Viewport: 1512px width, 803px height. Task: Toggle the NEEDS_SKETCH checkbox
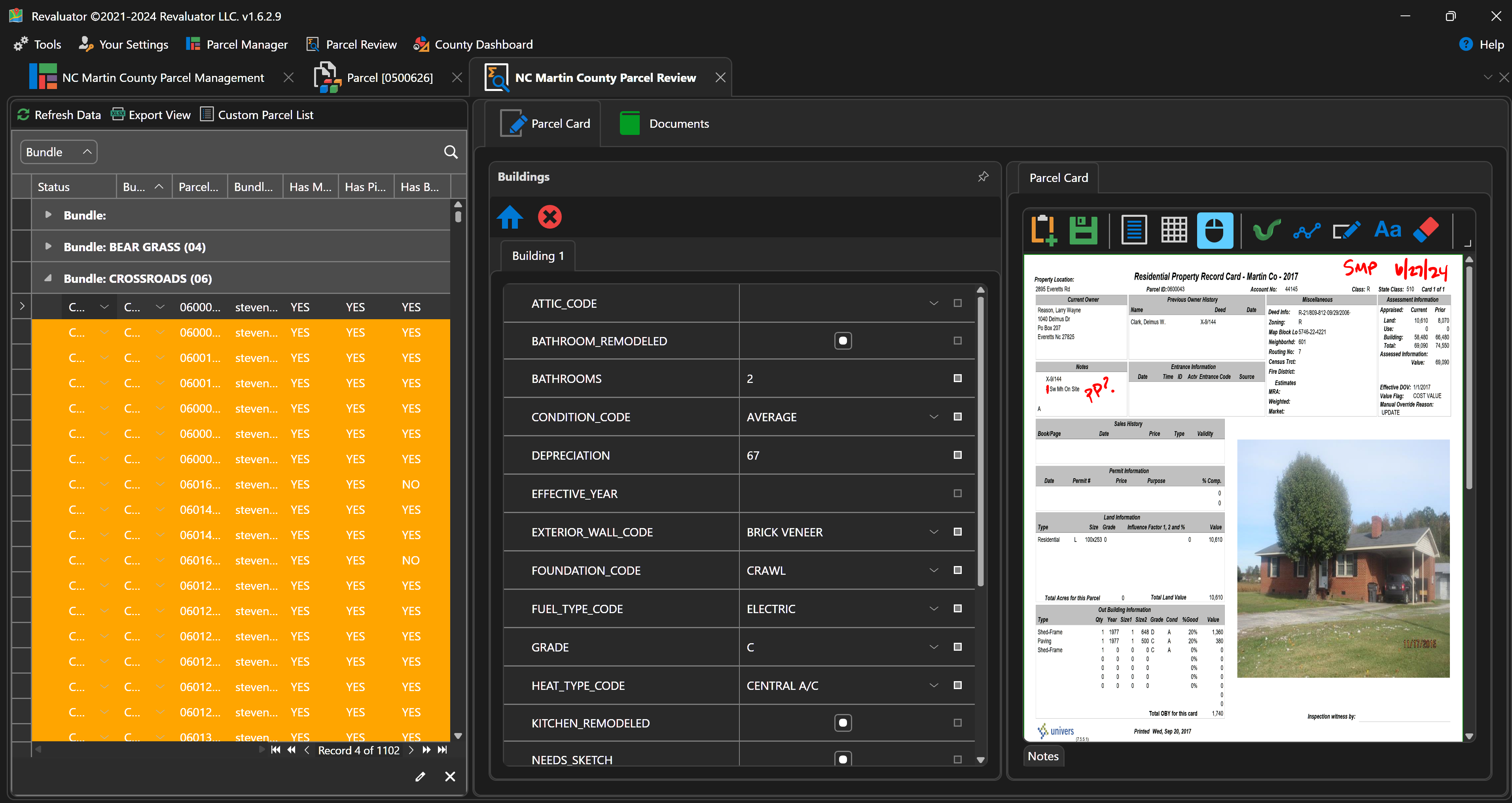[843, 758]
